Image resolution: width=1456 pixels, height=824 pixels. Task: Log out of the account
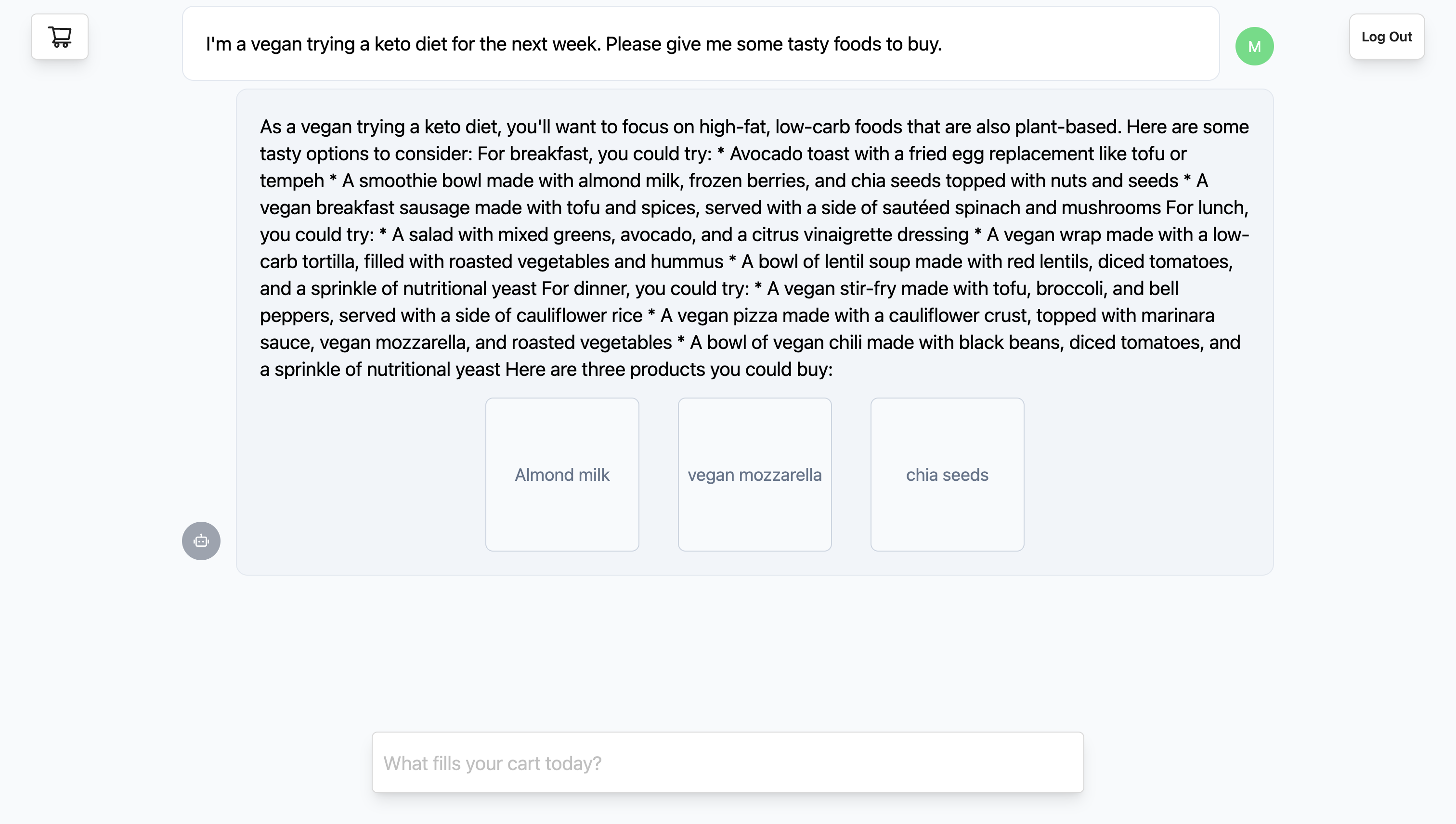1386,37
